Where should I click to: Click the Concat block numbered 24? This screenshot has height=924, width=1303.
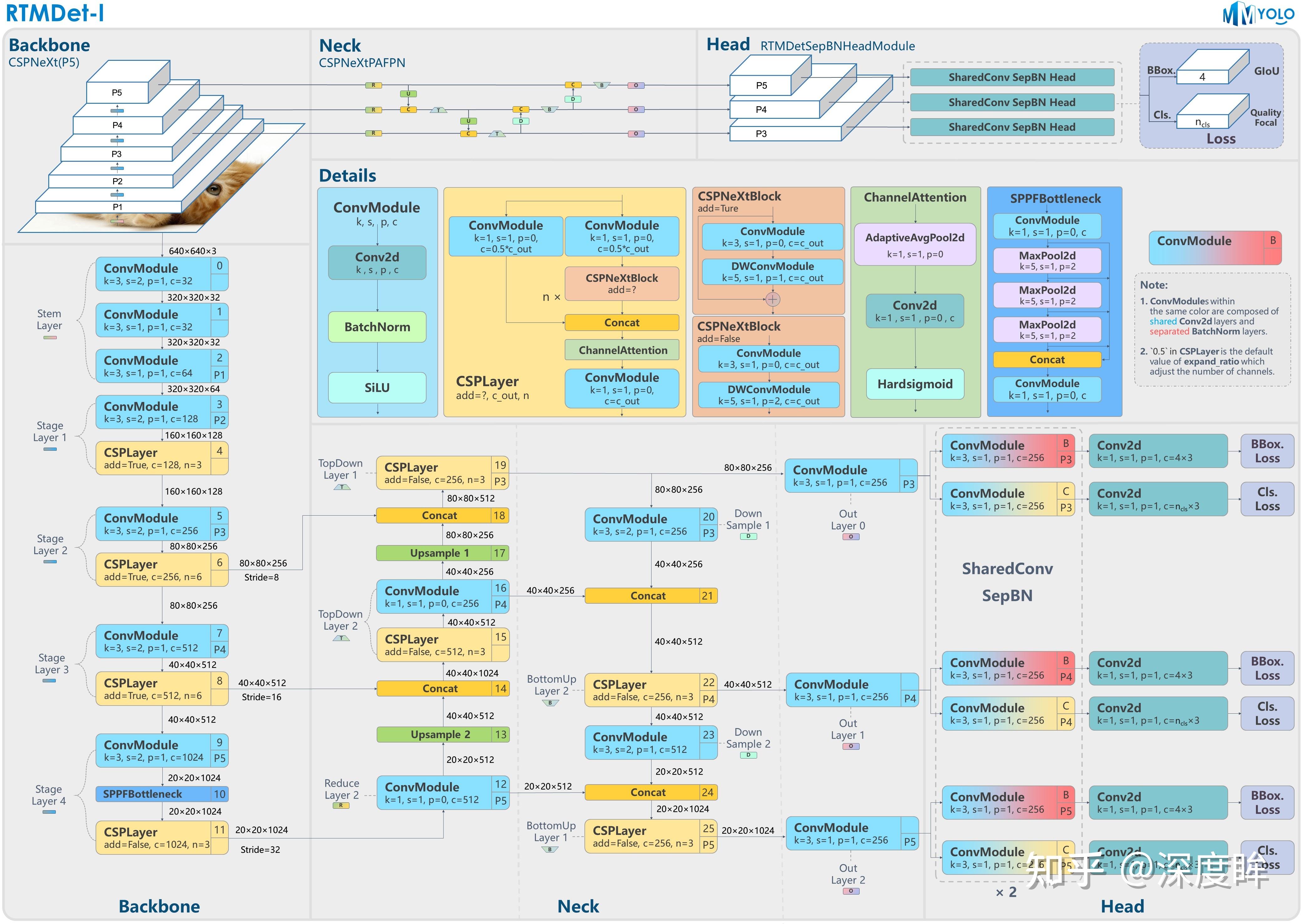[x=651, y=792]
